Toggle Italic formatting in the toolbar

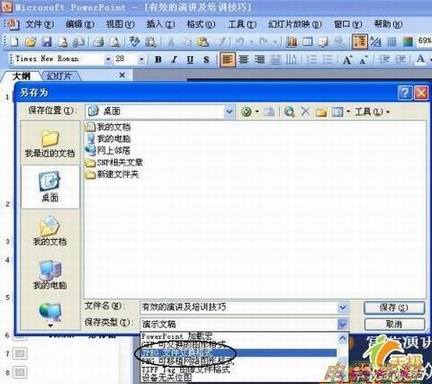[174, 60]
